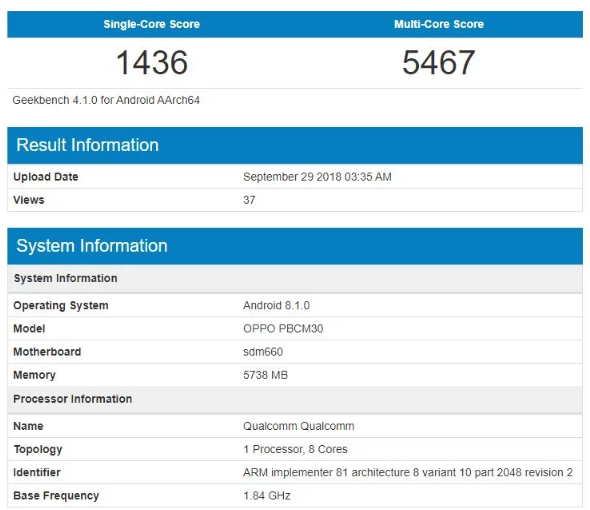The height and width of the screenshot is (510, 590).
Task: Select the multi-core score value 5467
Action: click(438, 62)
